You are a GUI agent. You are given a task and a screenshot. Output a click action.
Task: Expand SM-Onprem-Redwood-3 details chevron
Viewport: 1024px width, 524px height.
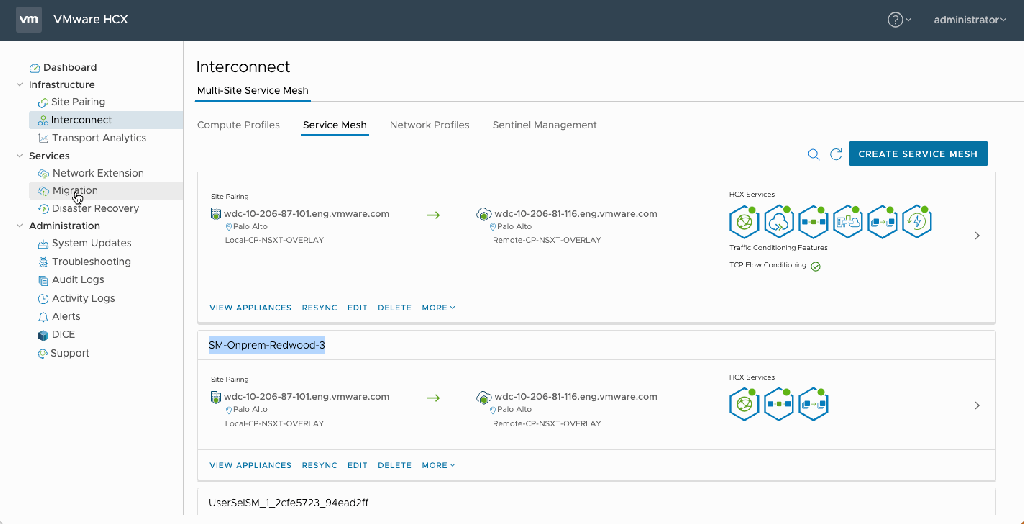click(977, 406)
